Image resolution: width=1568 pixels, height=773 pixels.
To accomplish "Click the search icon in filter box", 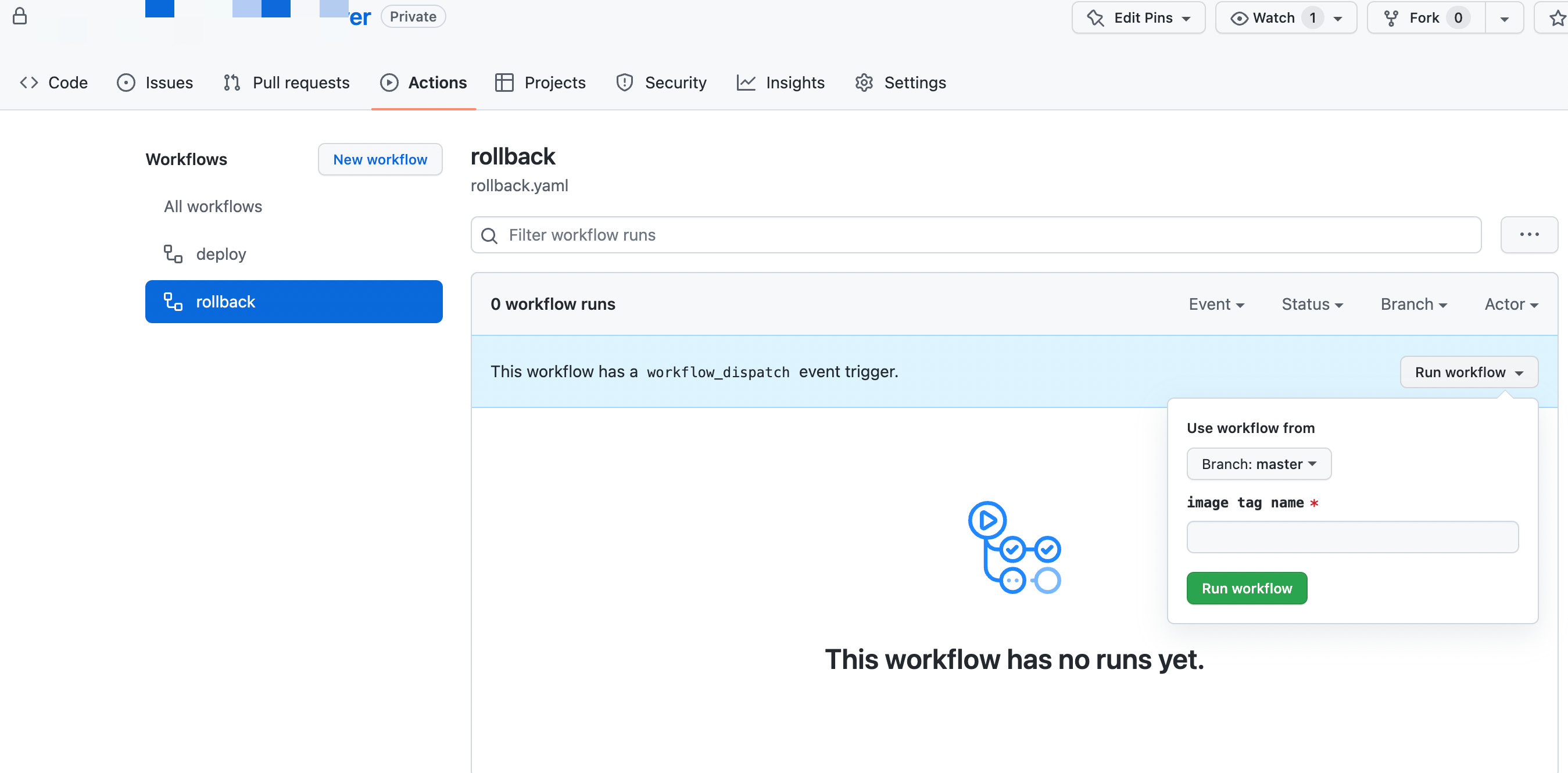I will coord(489,235).
